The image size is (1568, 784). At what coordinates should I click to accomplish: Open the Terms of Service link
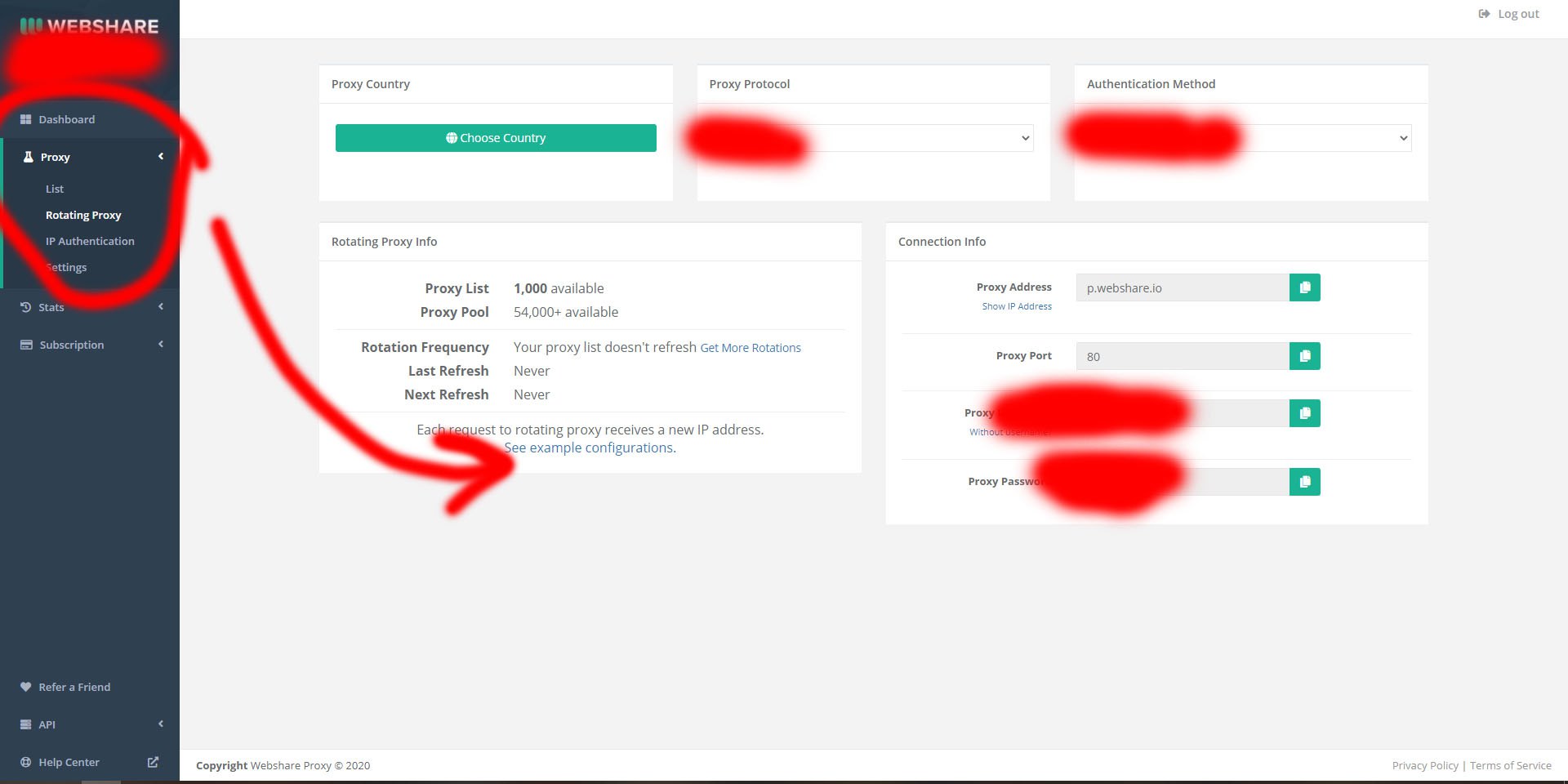1511,765
